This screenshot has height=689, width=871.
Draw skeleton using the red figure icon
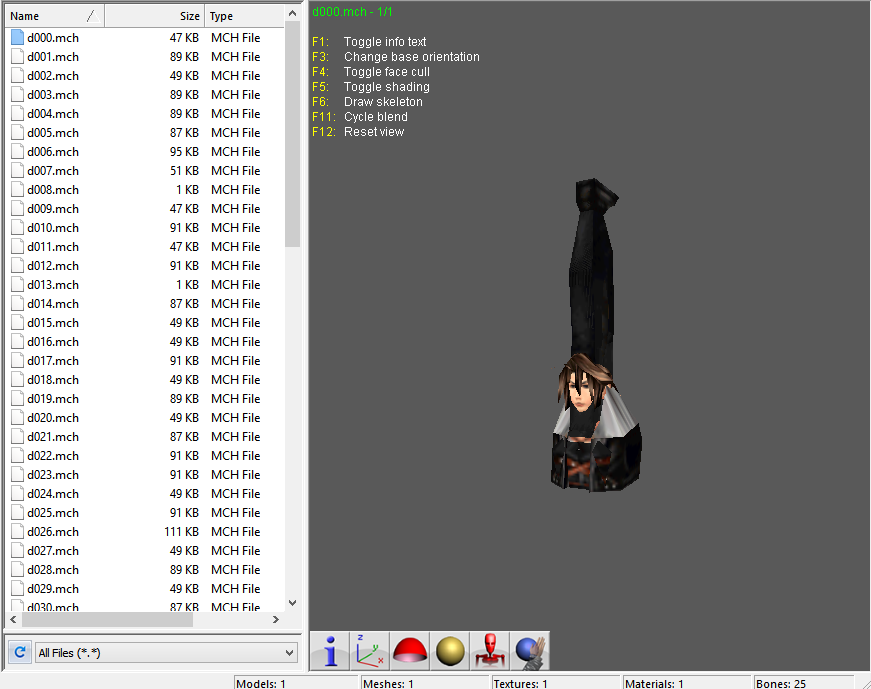[490, 651]
